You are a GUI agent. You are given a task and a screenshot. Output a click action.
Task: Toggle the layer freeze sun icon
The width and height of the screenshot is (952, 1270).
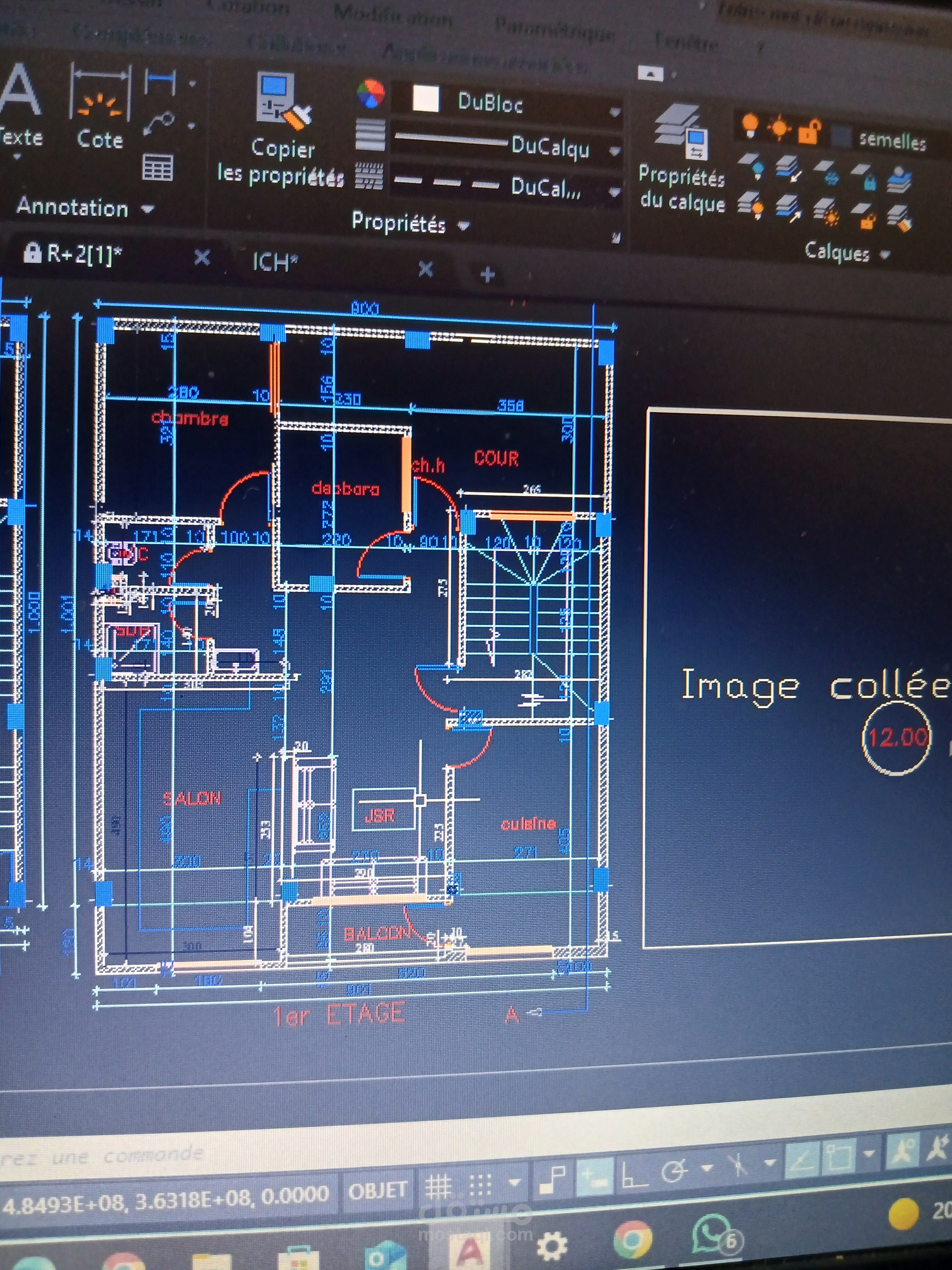pos(779,127)
